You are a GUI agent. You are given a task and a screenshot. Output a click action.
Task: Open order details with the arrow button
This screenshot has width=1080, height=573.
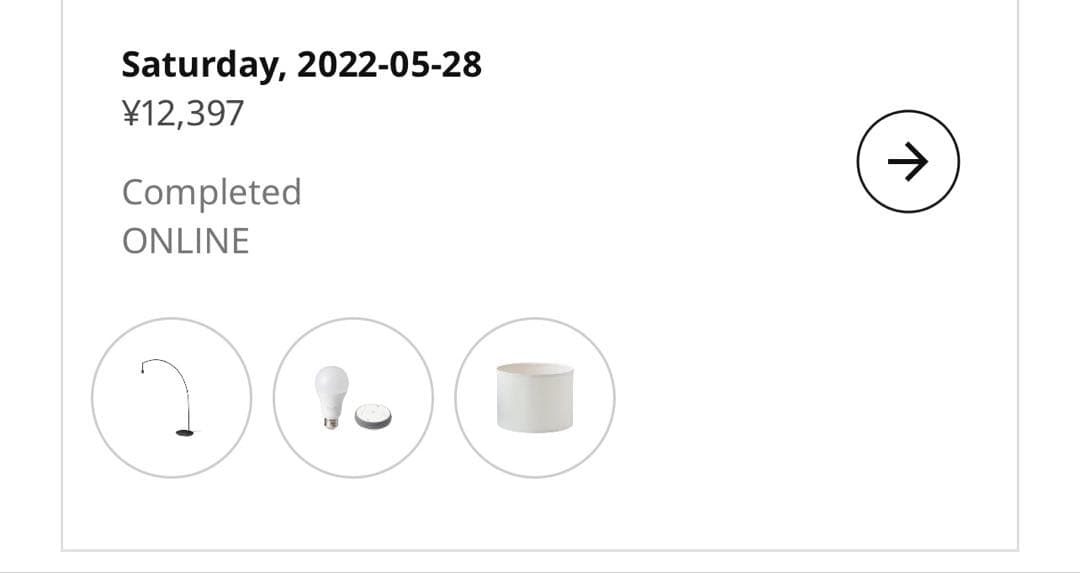[908, 161]
